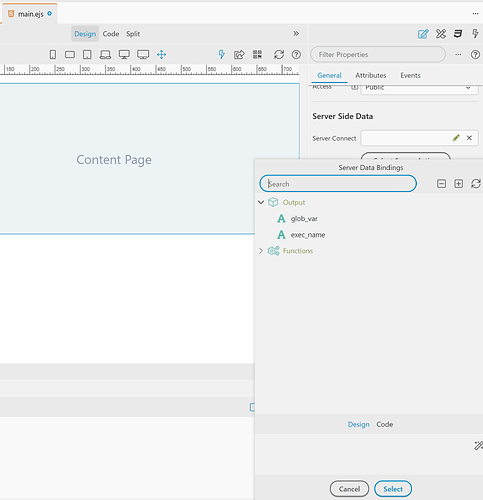This screenshot has width=483, height=500.
Task: Switch to the Split view tab
Action: point(133,34)
